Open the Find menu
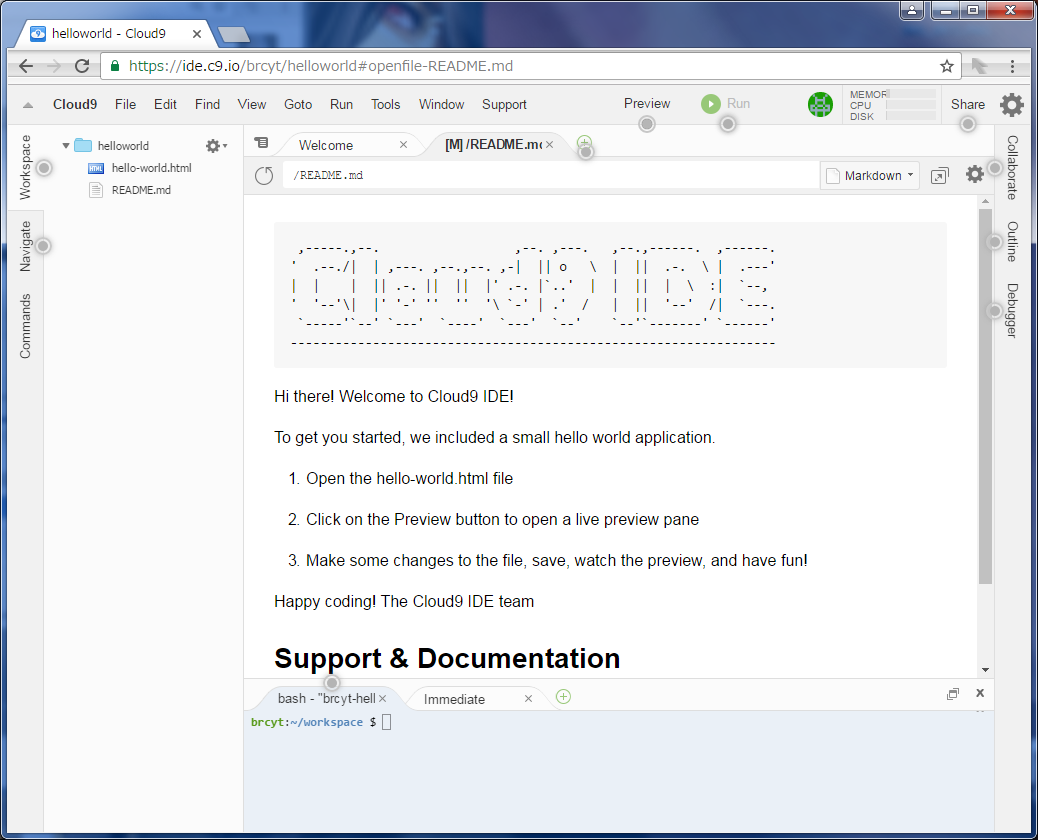The height and width of the screenshot is (840, 1038). [207, 105]
